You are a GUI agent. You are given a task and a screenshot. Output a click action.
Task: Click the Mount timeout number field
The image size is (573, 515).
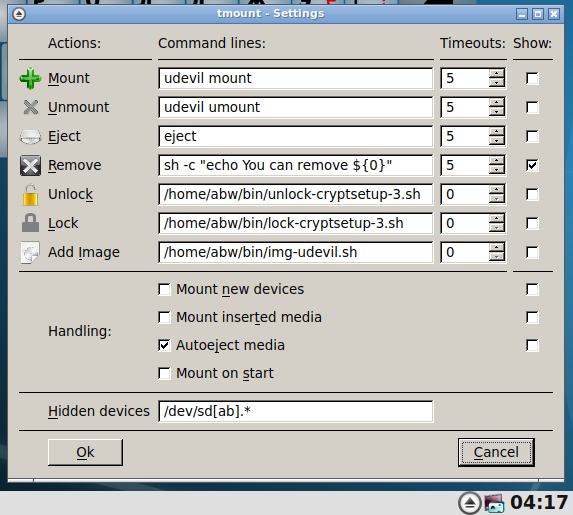tap(465, 78)
